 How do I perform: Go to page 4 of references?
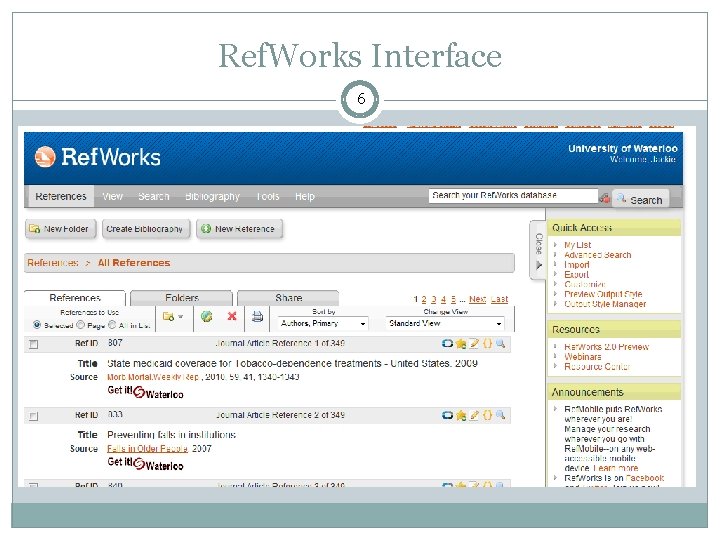click(x=444, y=299)
